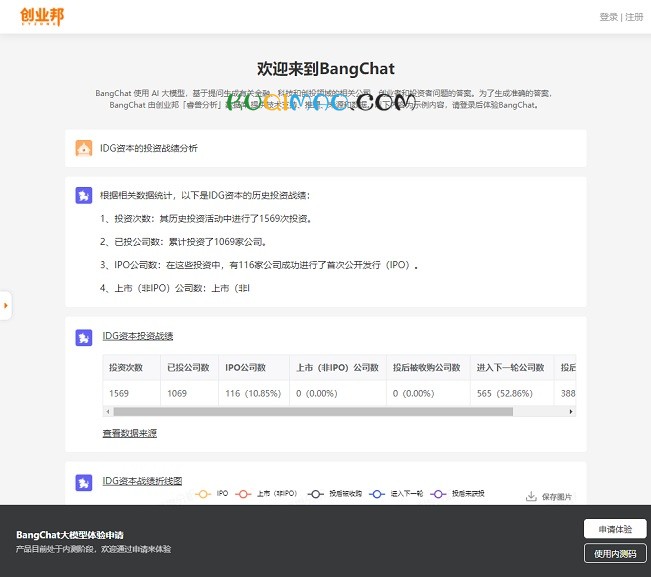Click the bot avatar beside IDG资本战绩折线图
Viewport: 651px width, 577px height.
pyautogui.click(x=83, y=483)
